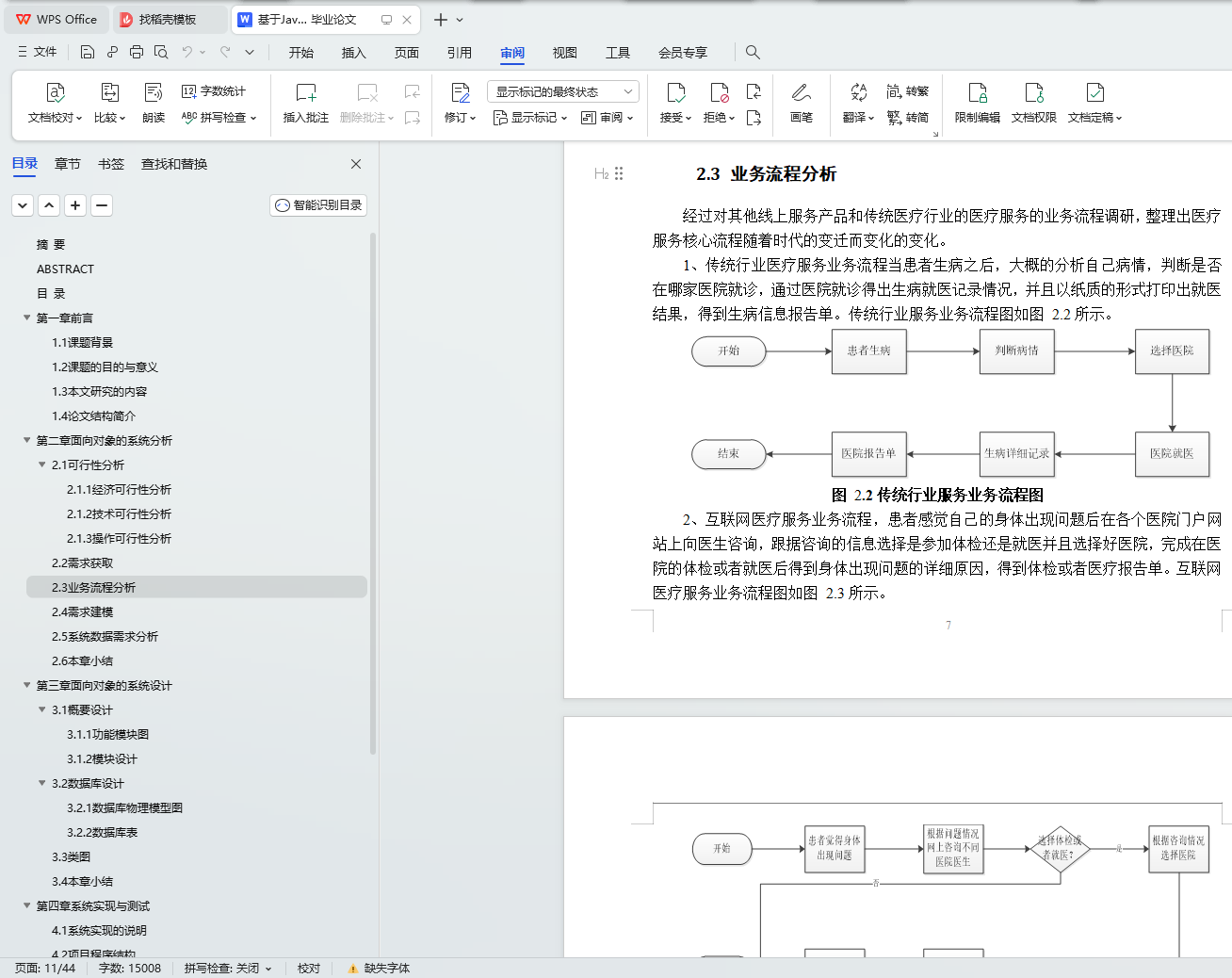The height and width of the screenshot is (978, 1232).
Task: Click the 比较 compare documents icon
Action: (x=110, y=92)
